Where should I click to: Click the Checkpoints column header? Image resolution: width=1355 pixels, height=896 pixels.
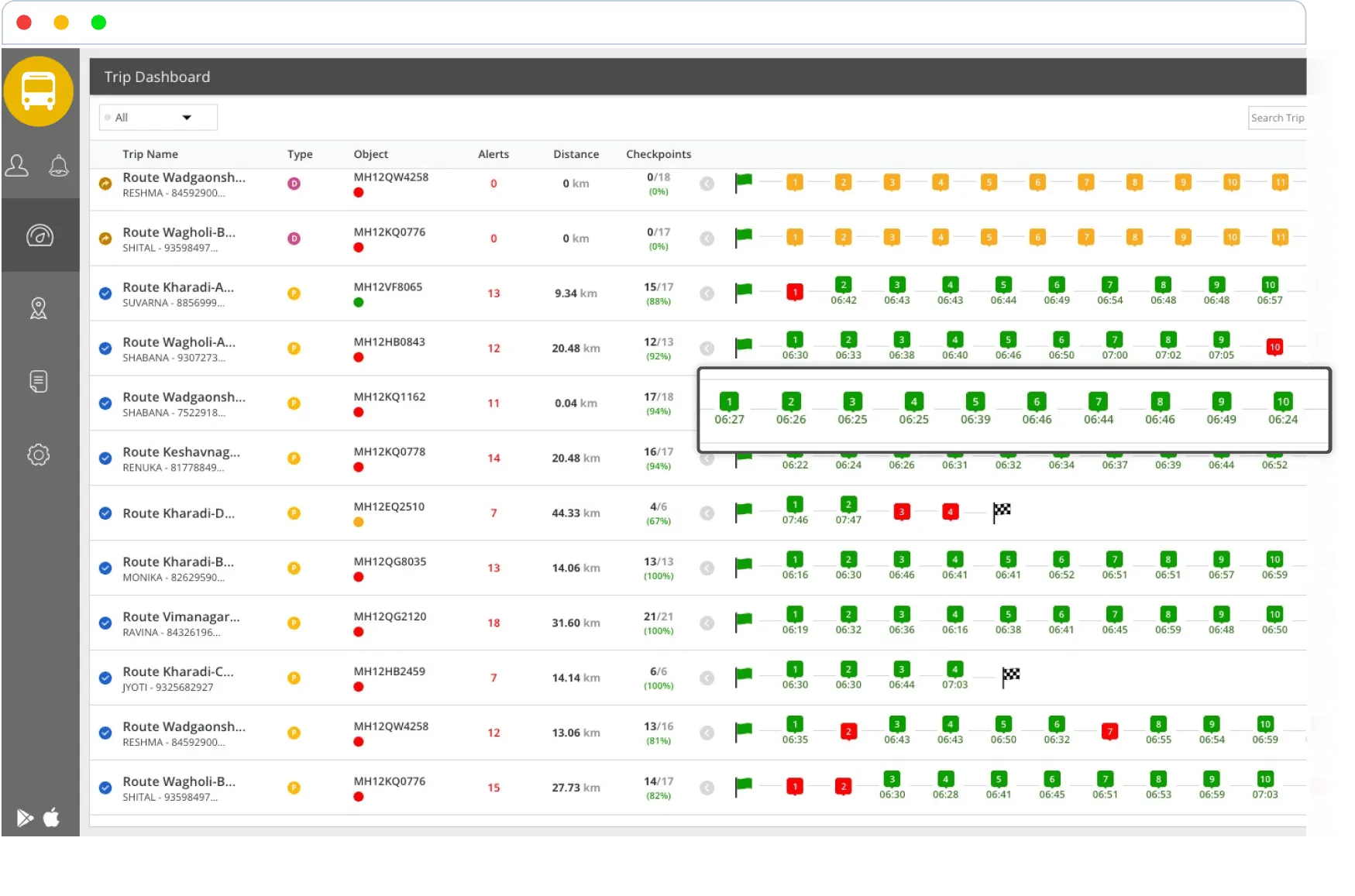[x=658, y=153]
